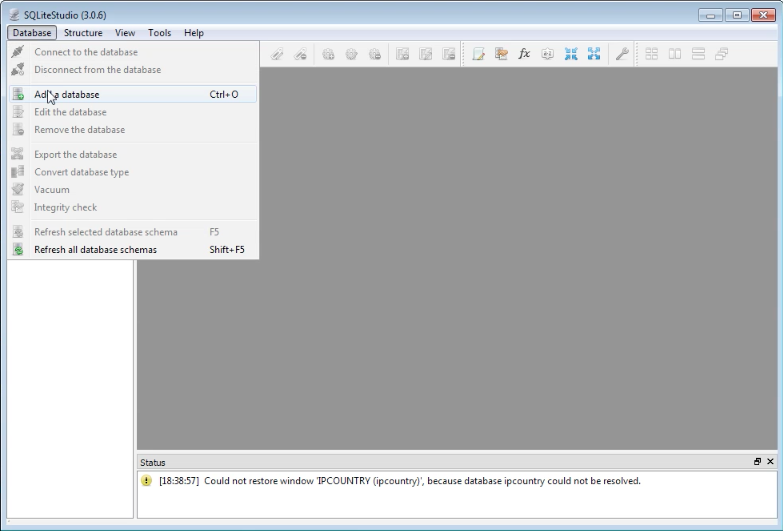Select Disconnect from the database entry
The height and width of the screenshot is (531, 783).
click(x=133, y=69)
